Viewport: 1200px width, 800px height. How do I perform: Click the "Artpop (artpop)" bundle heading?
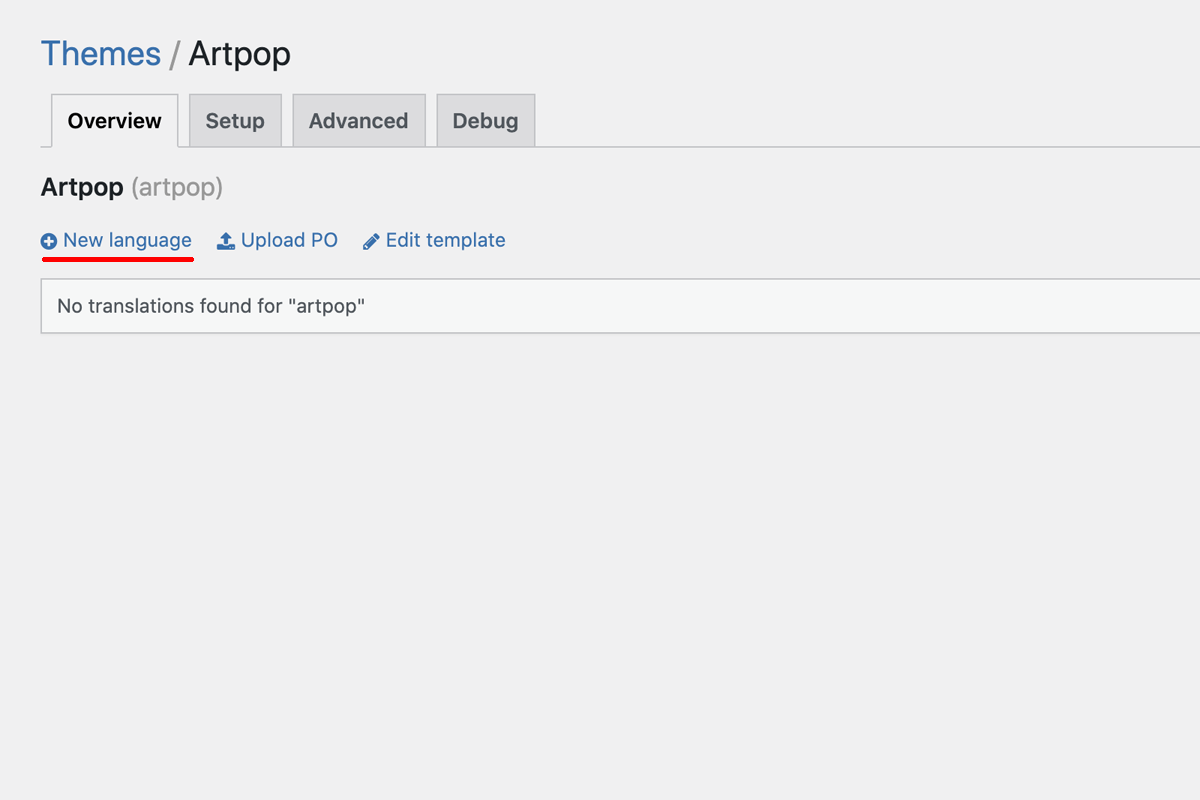tap(132, 187)
